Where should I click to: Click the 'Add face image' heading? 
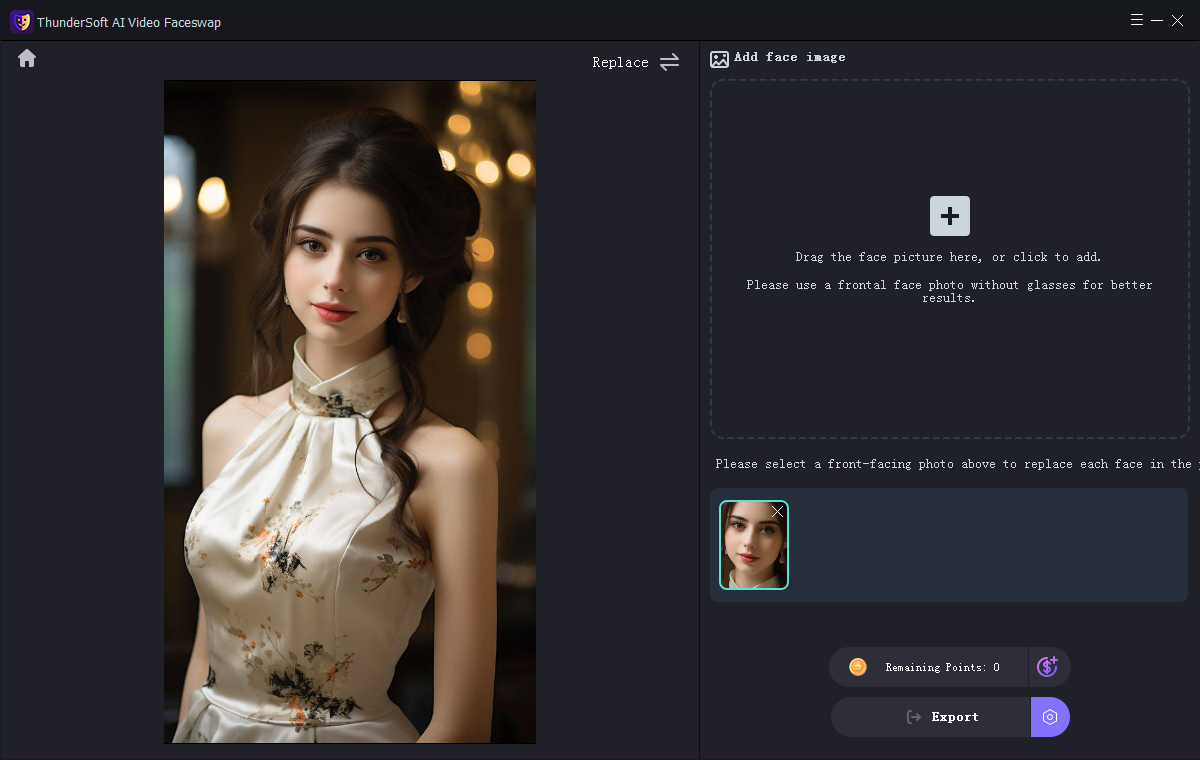[789, 57]
